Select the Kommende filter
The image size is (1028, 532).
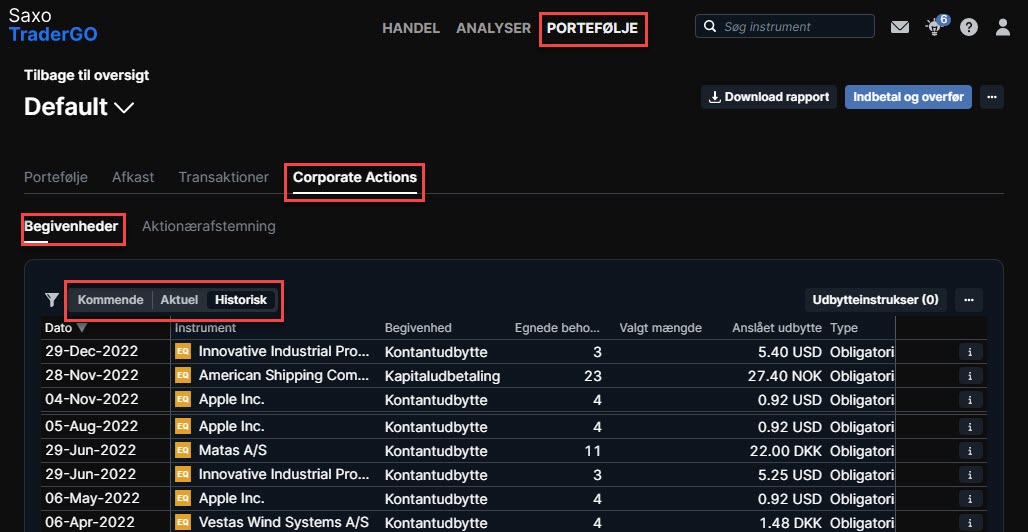click(110, 300)
